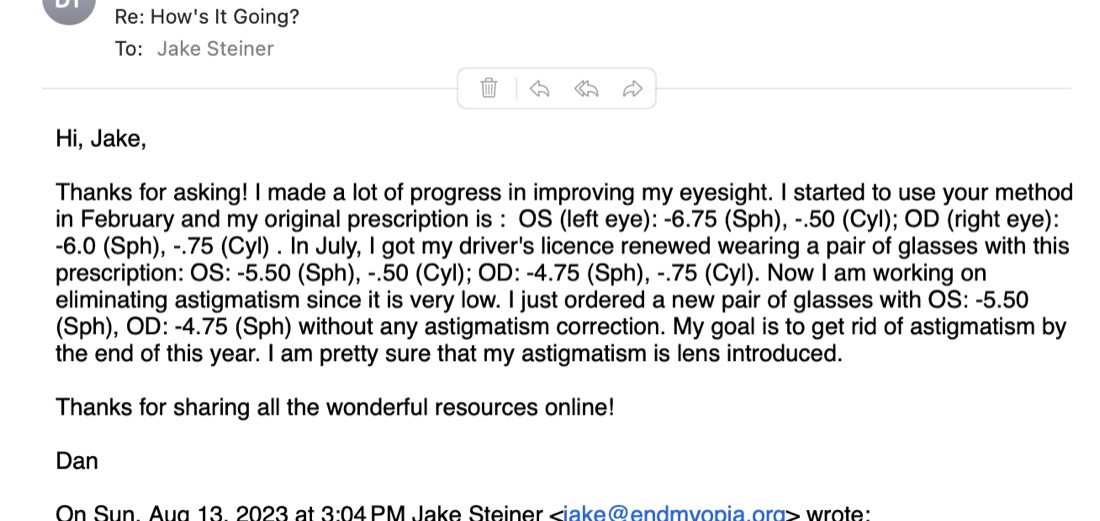The image size is (1100, 521).
Task: Click the Dan signature at message end
Action: pos(76,461)
